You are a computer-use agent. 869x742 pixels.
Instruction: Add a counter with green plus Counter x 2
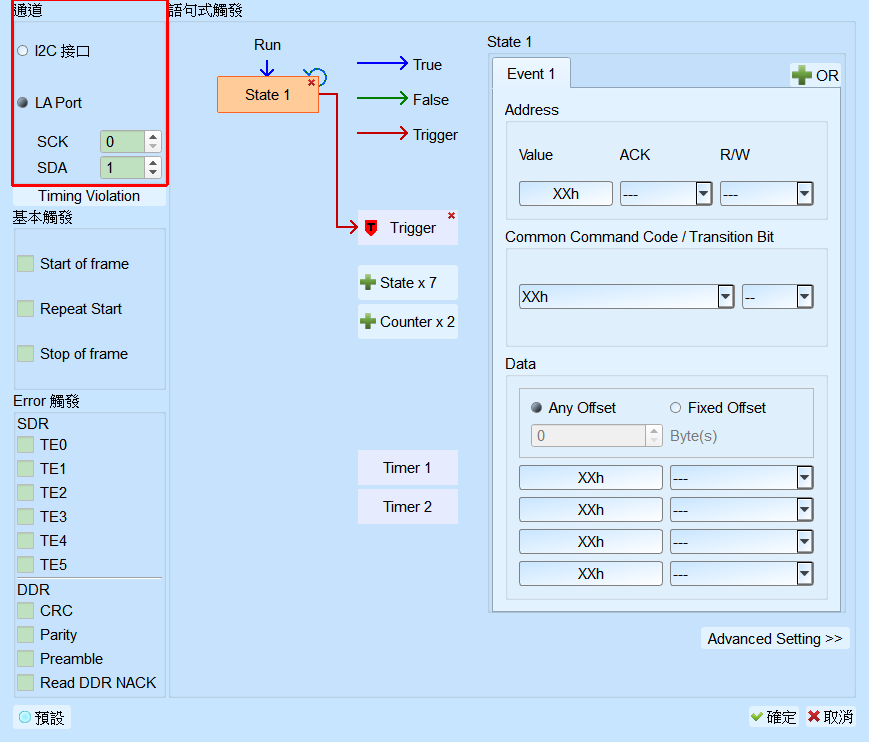[x=408, y=321]
